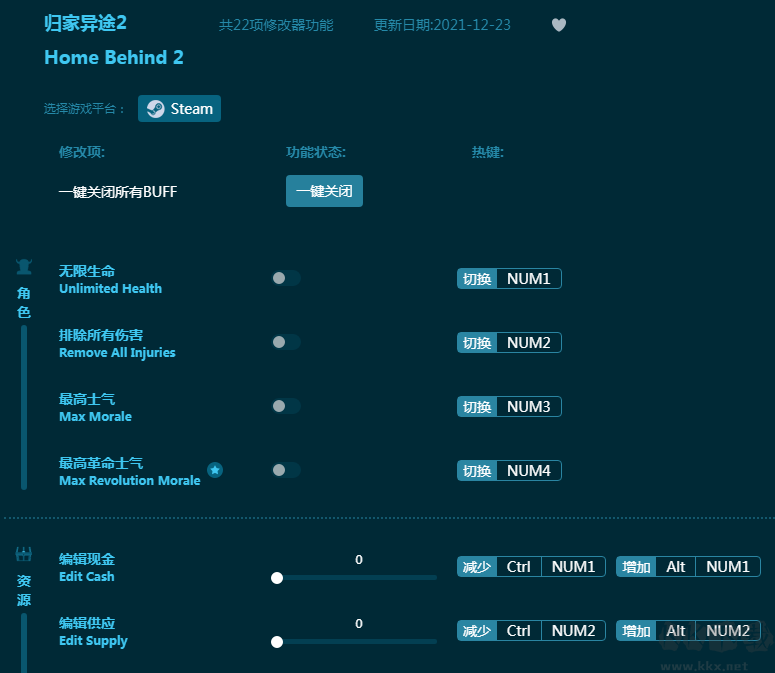The width and height of the screenshot is (775, 673).
Task: Click the character section helmet icon
Action: 24,267
